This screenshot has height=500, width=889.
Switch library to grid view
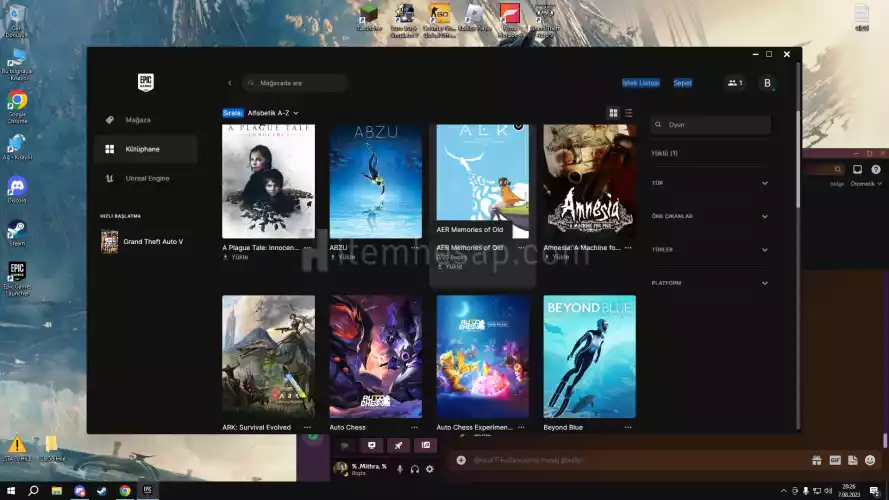tap(613, 113)
